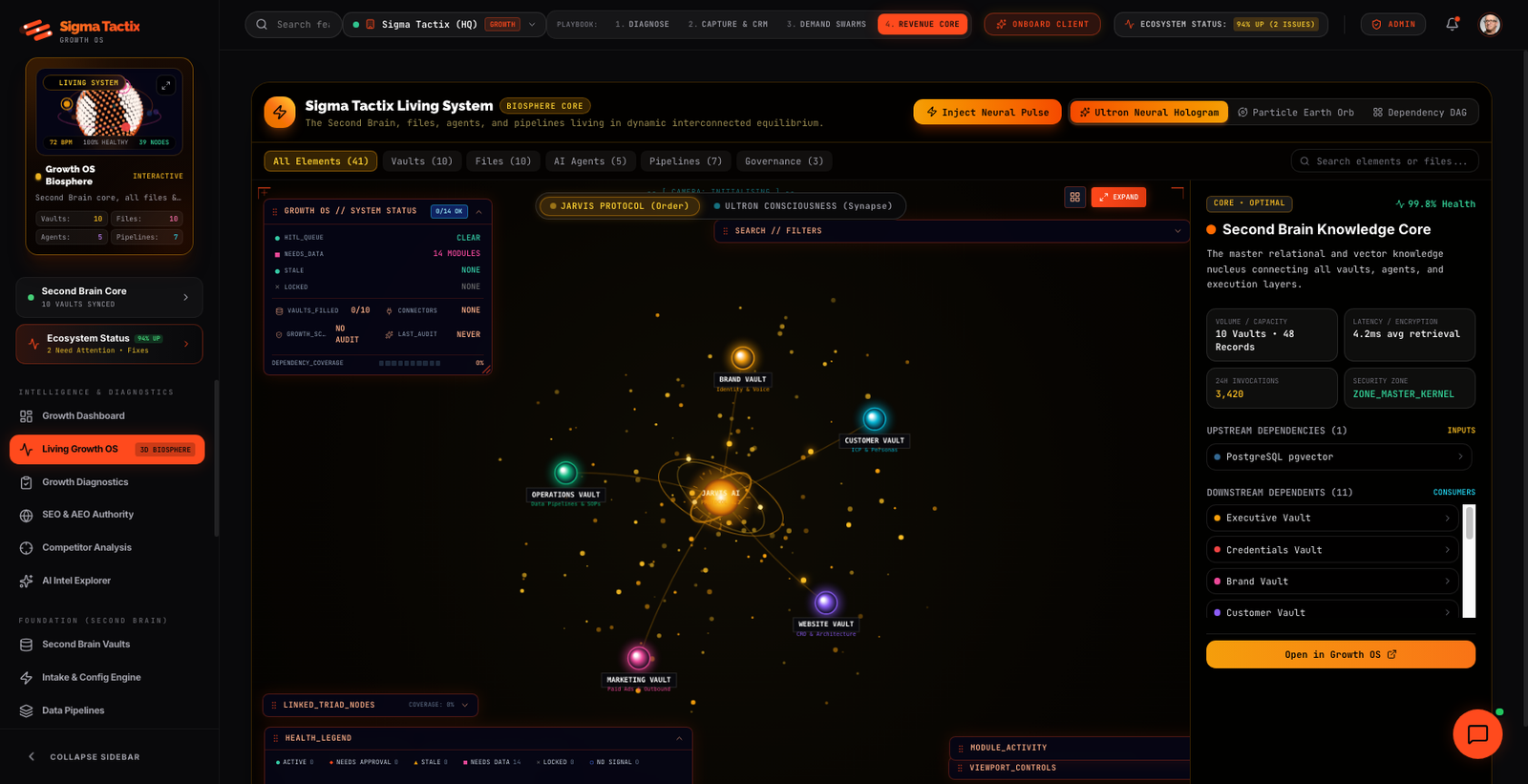This screenshot has width=1528, height=784.
Task: Select the Pipelines (7) filter tab
Action: pos(686,161)
